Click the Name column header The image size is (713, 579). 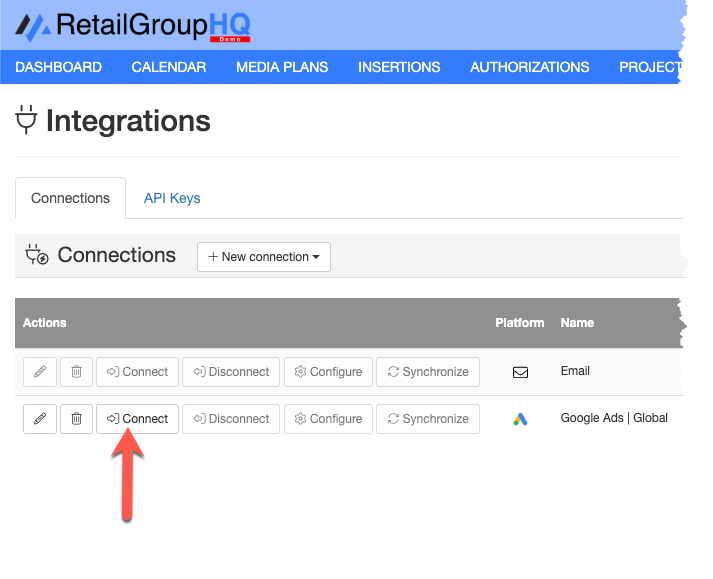577,323
